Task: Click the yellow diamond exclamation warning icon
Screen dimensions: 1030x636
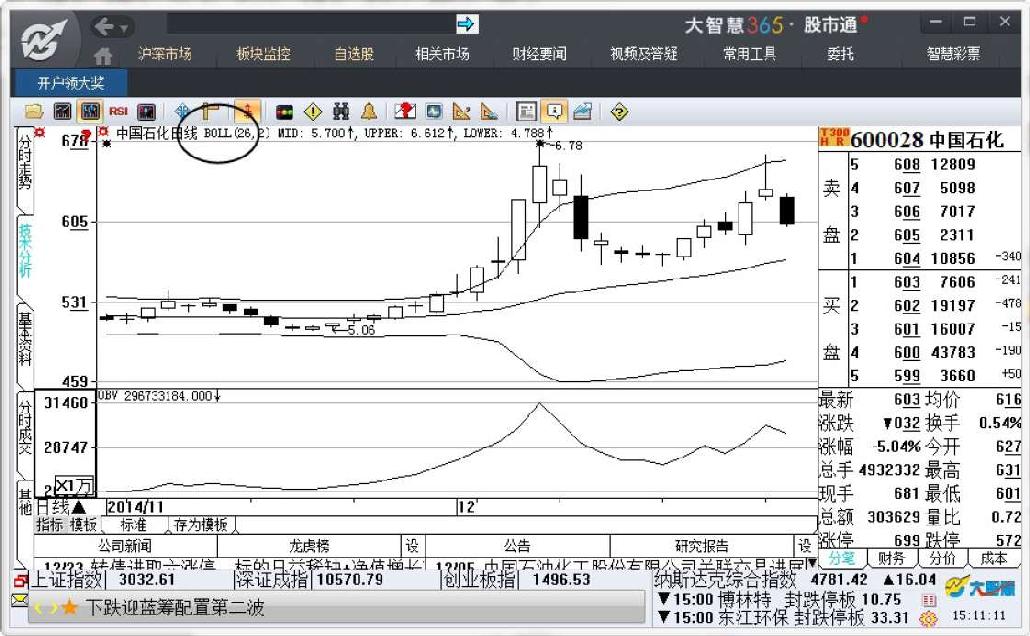Action: pos(313,112)
